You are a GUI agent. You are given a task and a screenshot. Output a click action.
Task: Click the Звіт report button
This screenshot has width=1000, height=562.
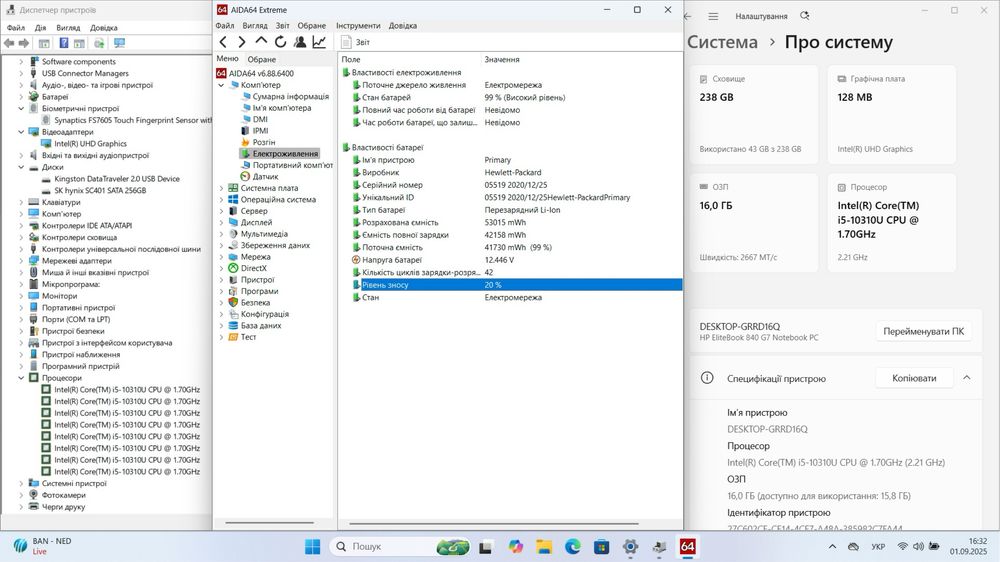[355, 42]
